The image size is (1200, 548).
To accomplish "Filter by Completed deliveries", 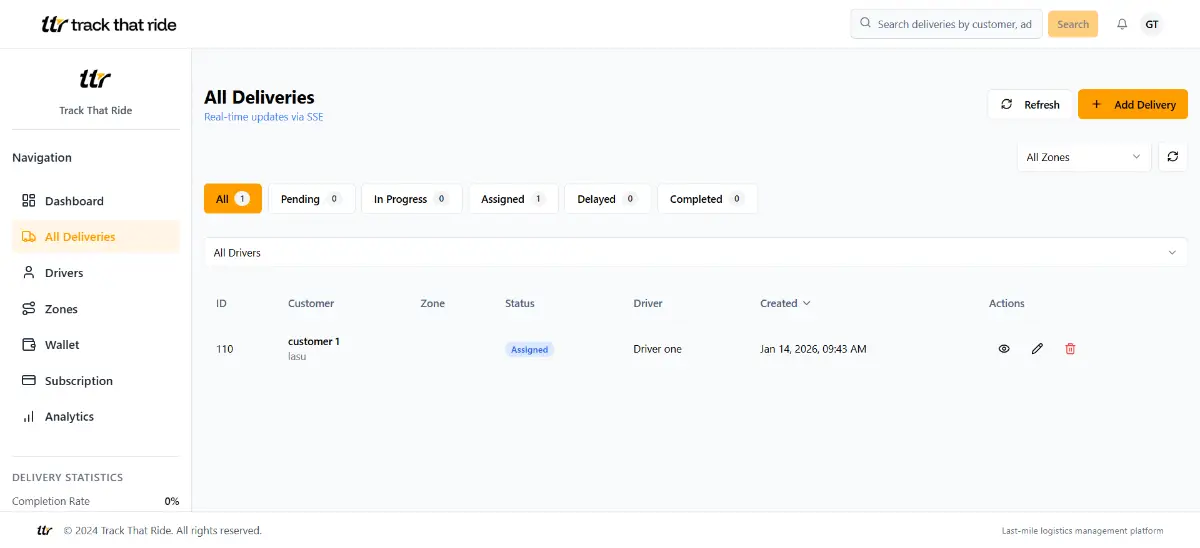I will point(707,199).
